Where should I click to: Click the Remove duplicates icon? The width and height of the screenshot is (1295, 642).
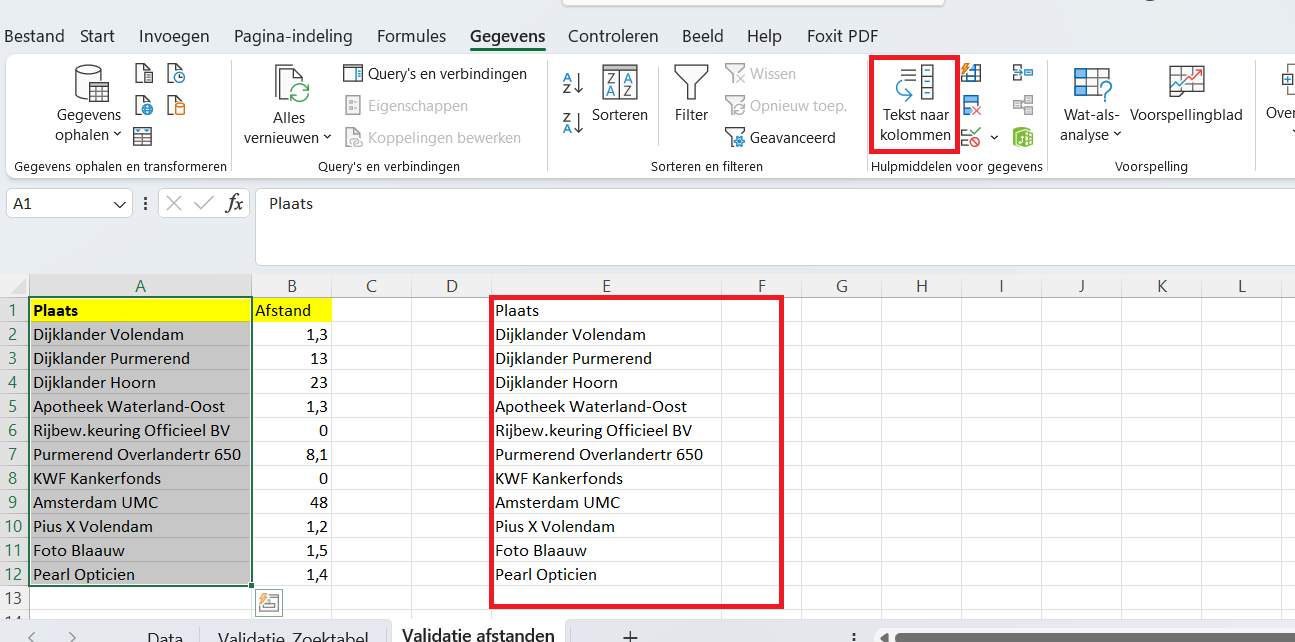971,104
